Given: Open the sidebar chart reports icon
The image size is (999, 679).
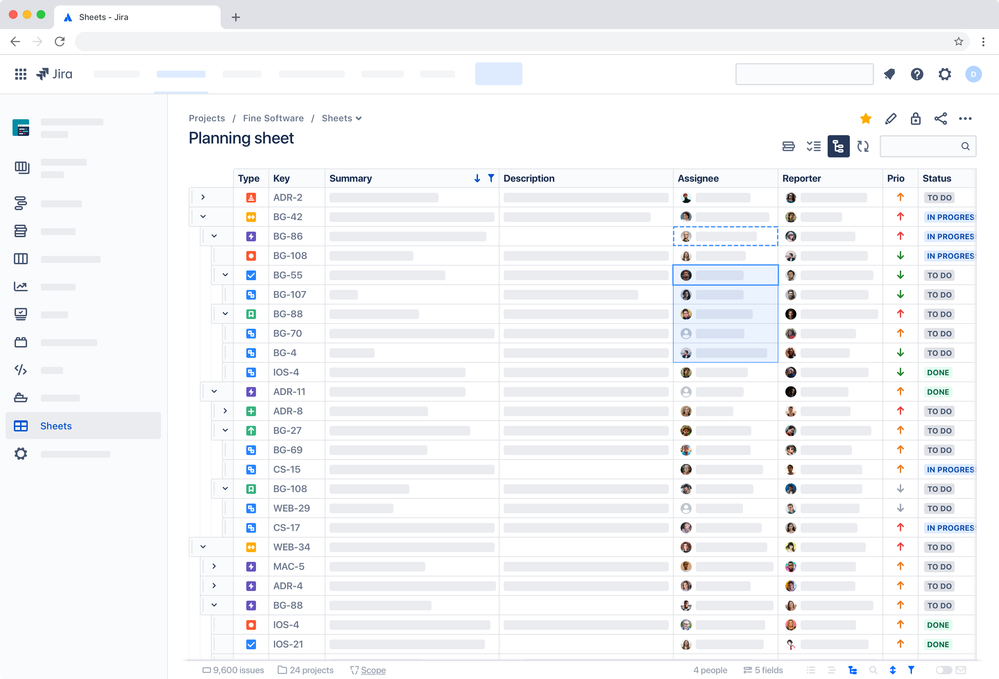Looking at the screenshot, I should tap(20, 287).
